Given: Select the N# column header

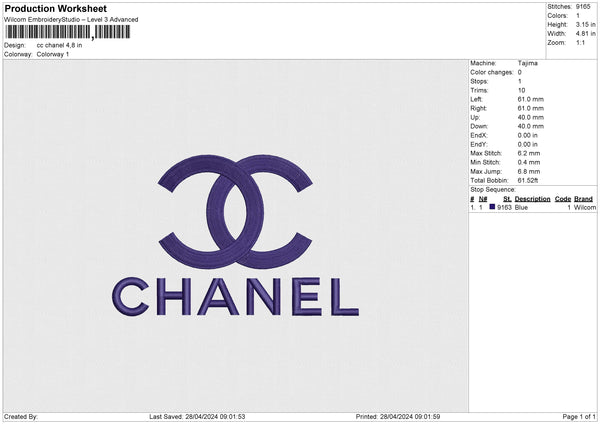Looking at the screenshot, I should 483,199.
